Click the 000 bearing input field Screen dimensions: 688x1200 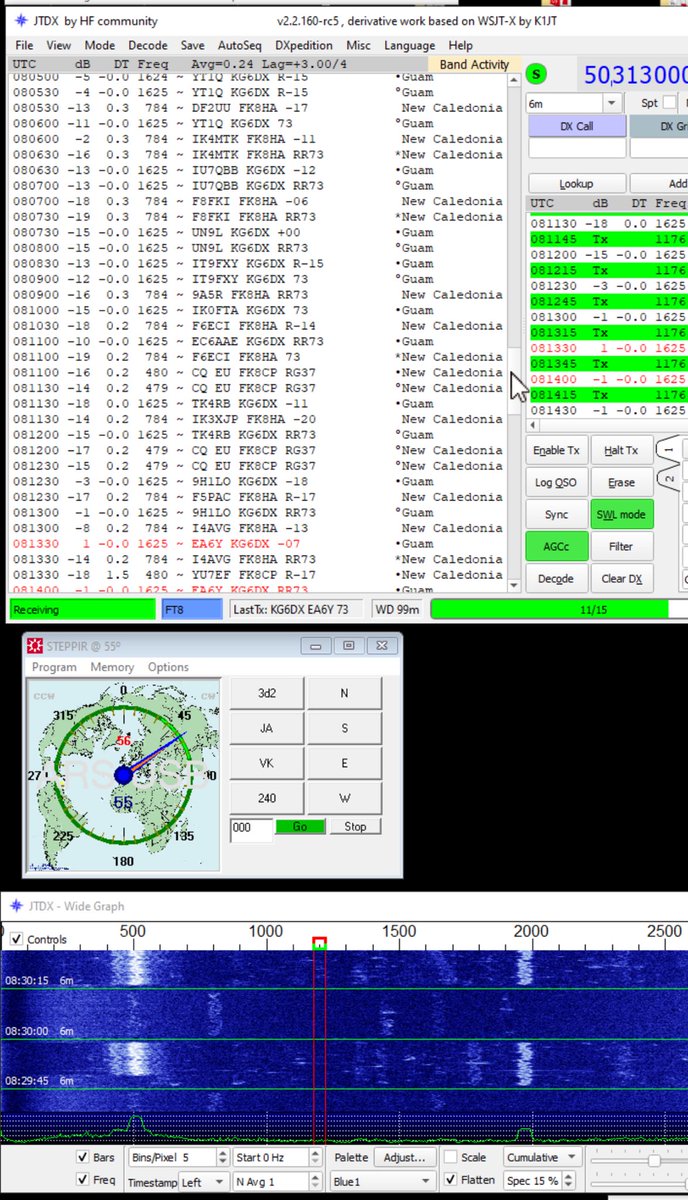click(x=251, y=828)
